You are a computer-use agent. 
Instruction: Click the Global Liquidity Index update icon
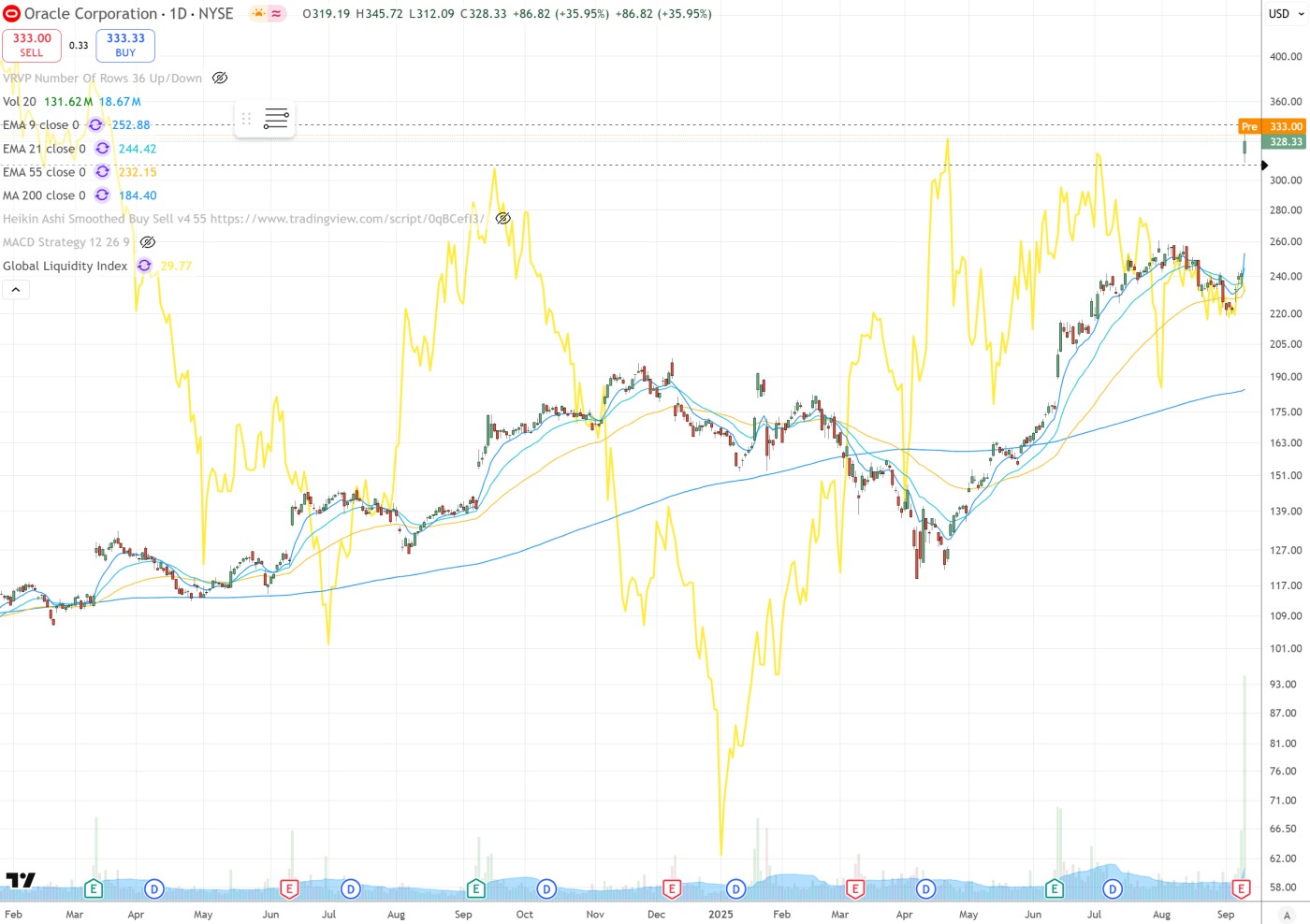[144, 266]
